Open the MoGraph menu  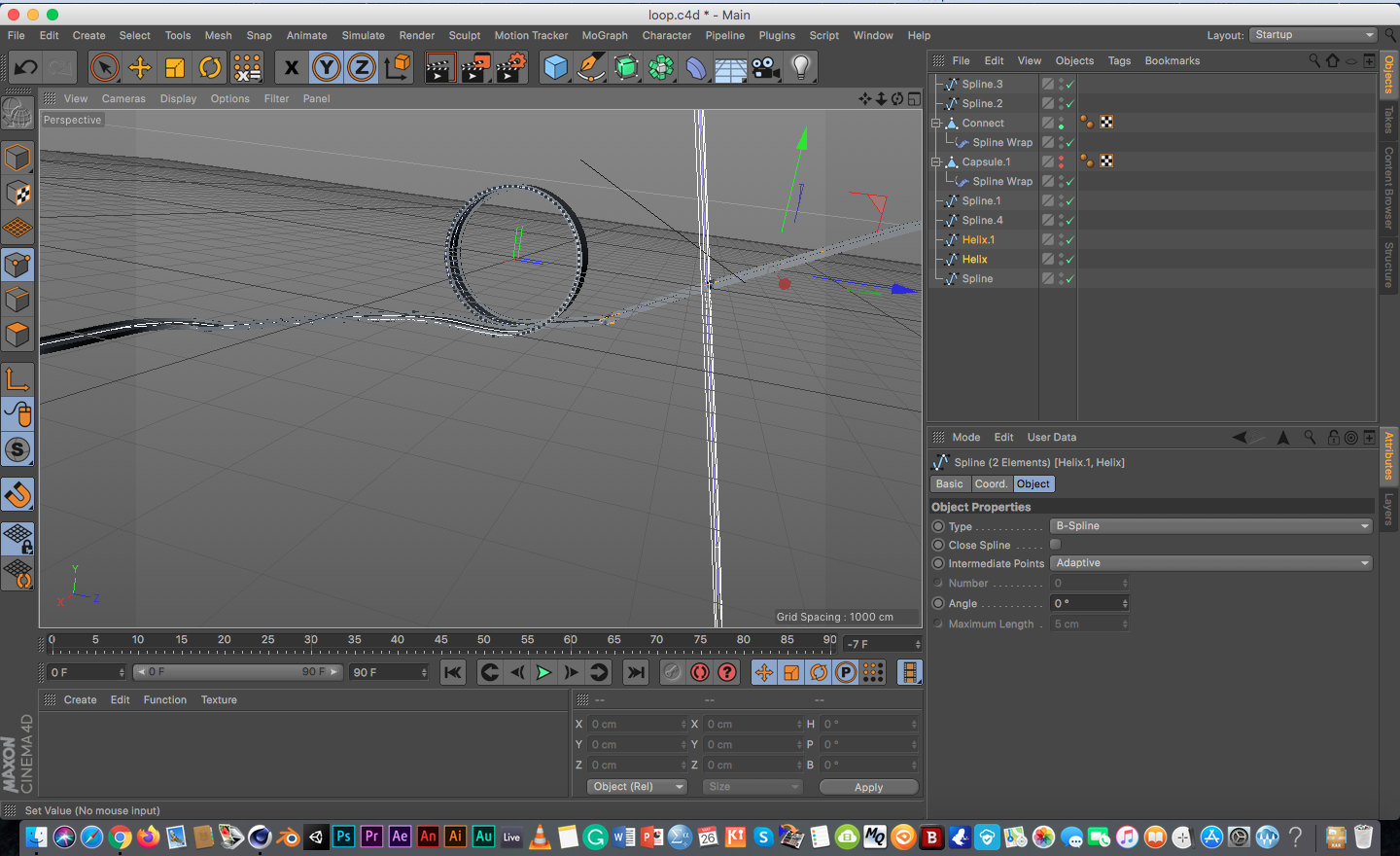pos(605,35)
